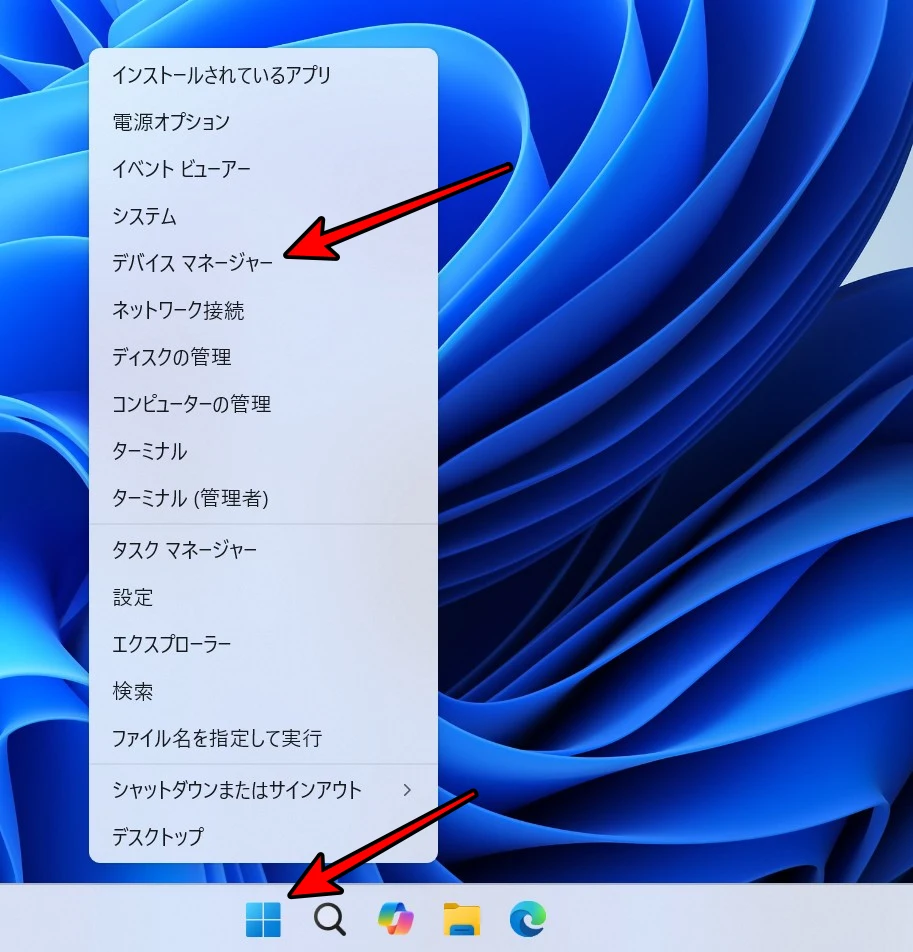
Task: Launch ターミナル
Action: point(151,451)
